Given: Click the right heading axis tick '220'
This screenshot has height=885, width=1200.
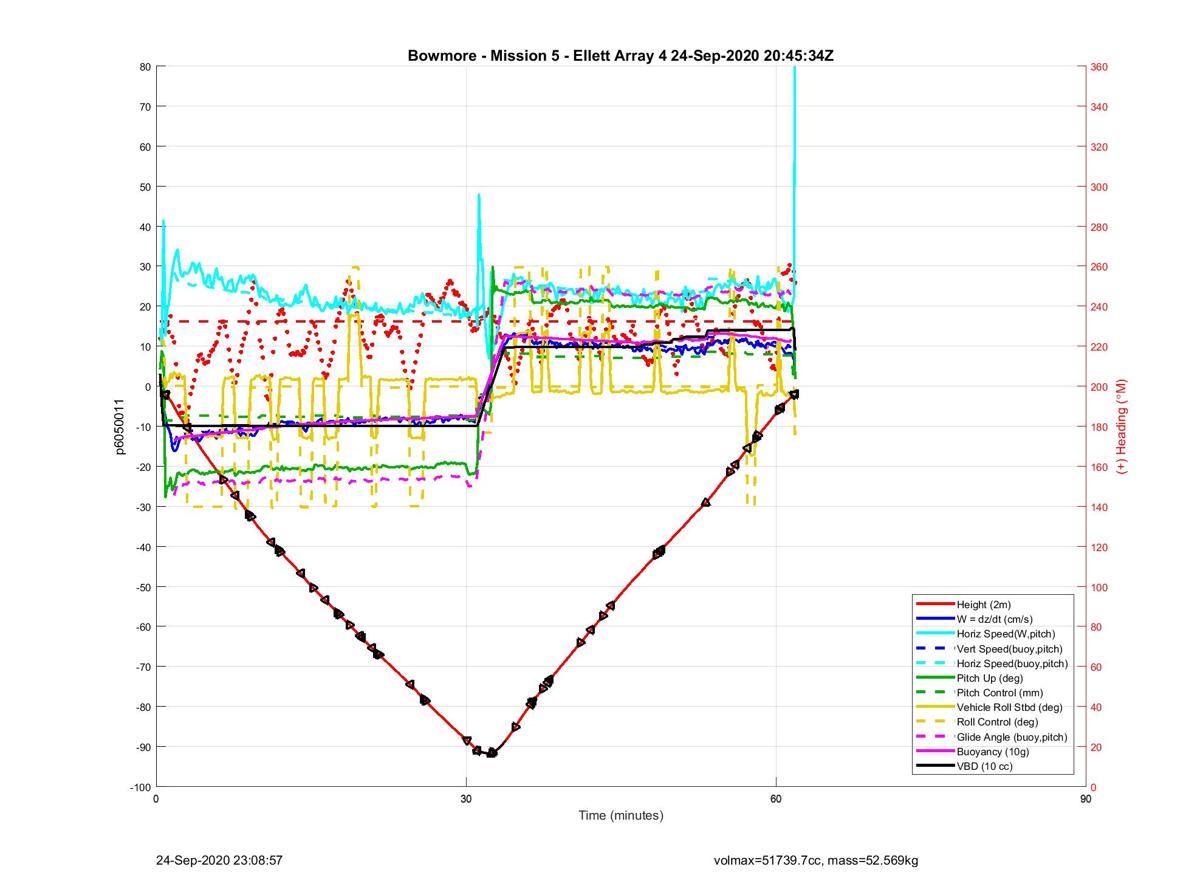Looking at the screenshot, I should pyautogui.click(x=1101, y=347).
